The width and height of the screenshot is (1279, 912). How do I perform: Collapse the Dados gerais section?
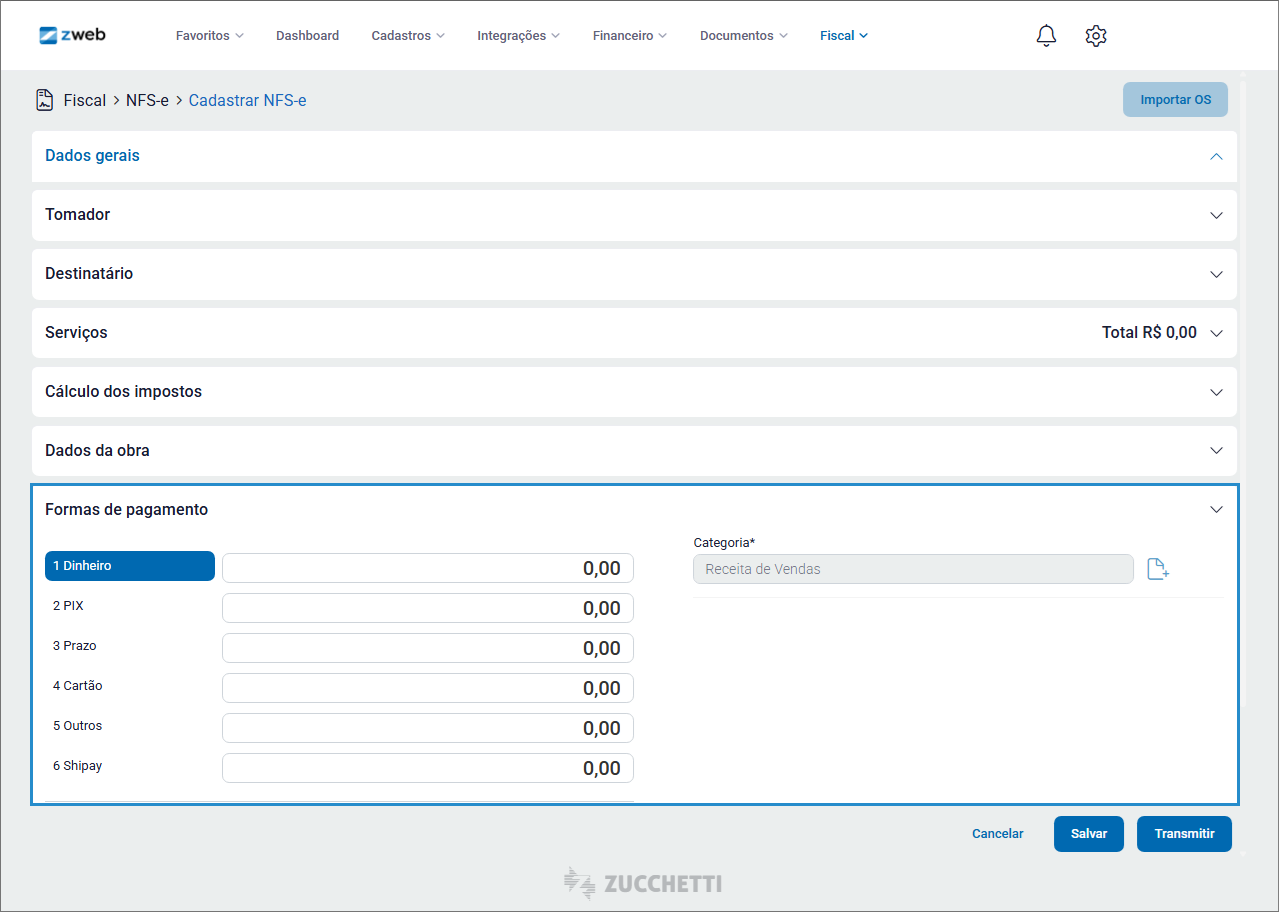click(x=1216, y=156)
